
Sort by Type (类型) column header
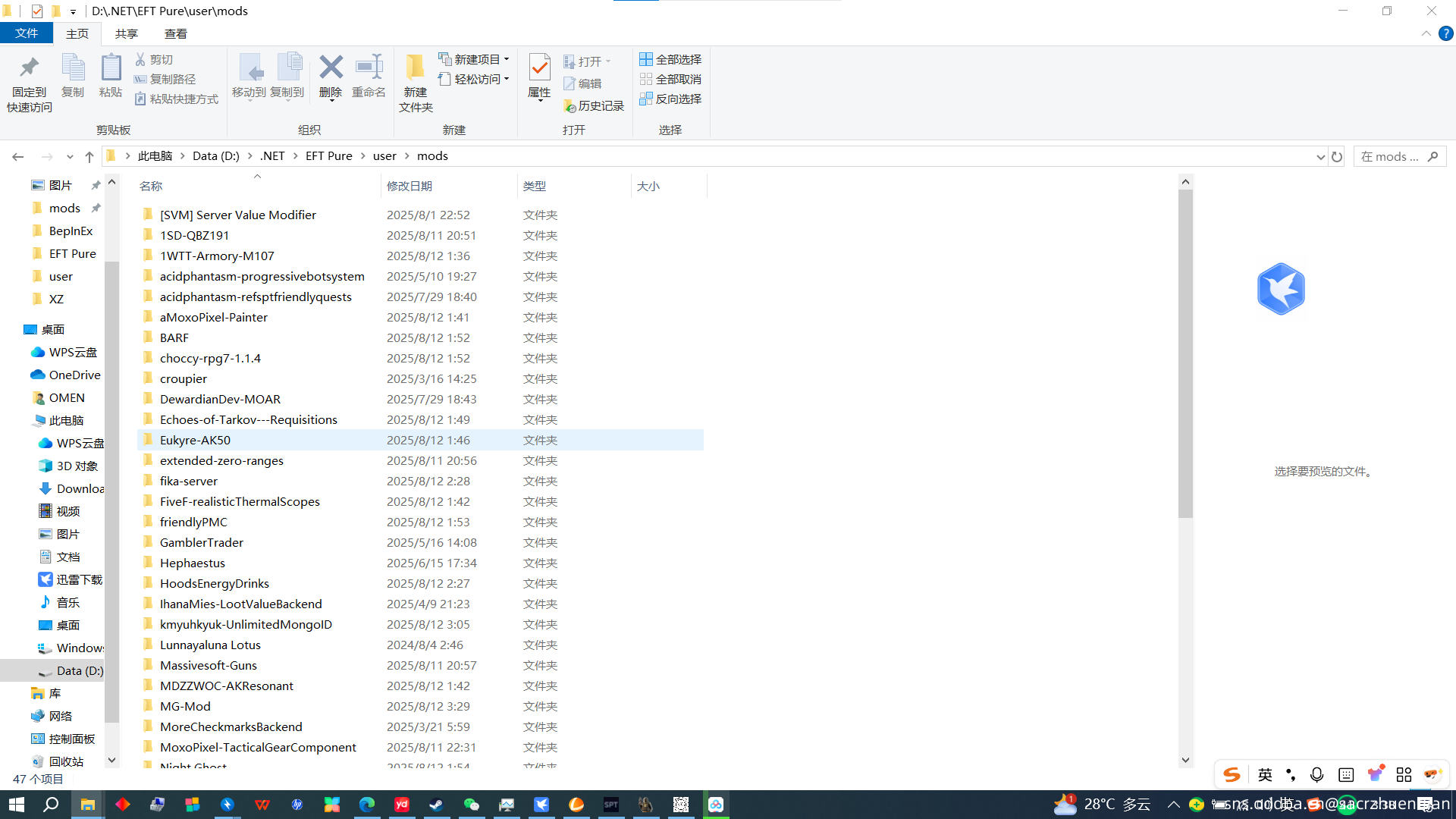(574, 186)
